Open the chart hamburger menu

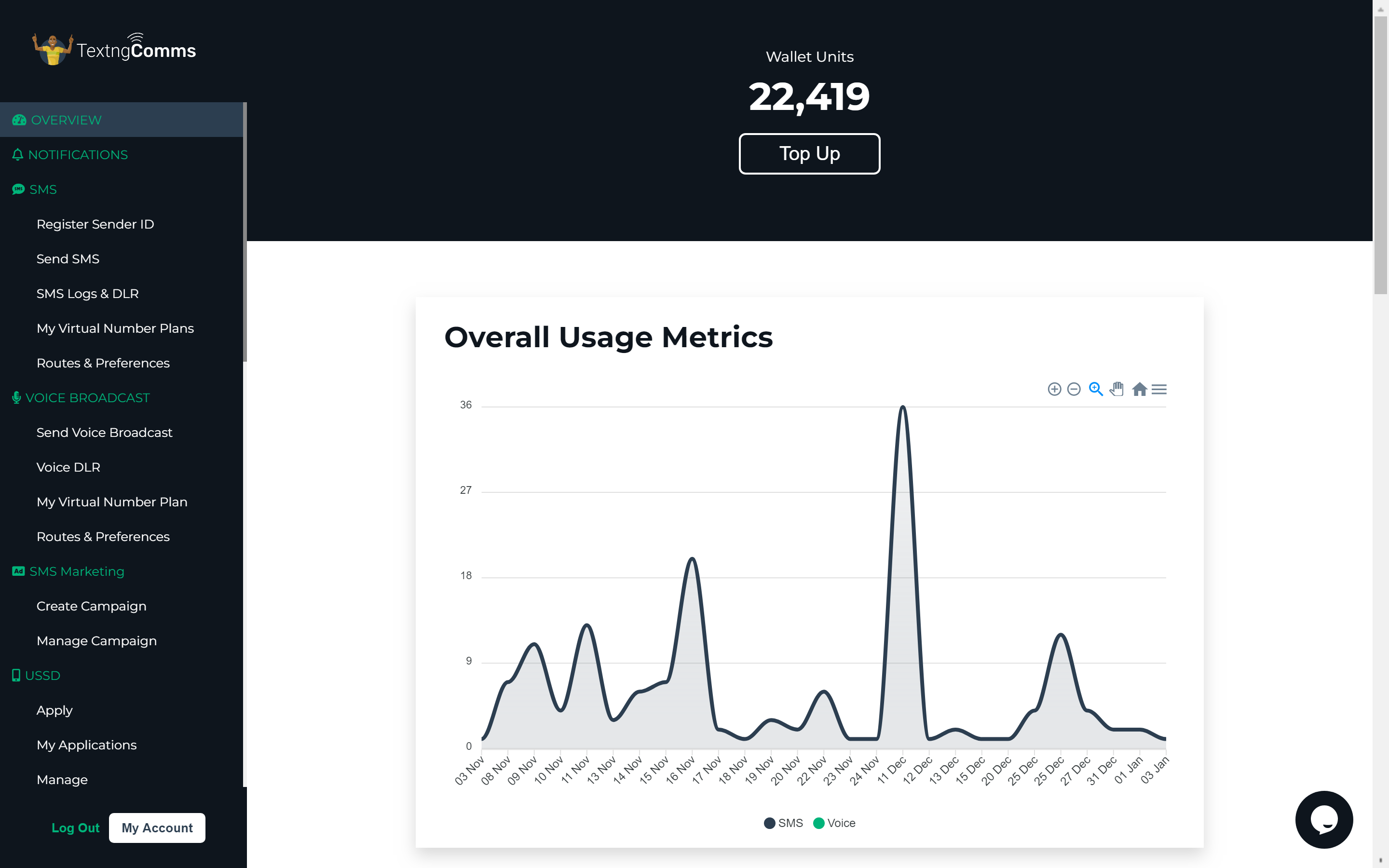click(x=1159, y=389)
